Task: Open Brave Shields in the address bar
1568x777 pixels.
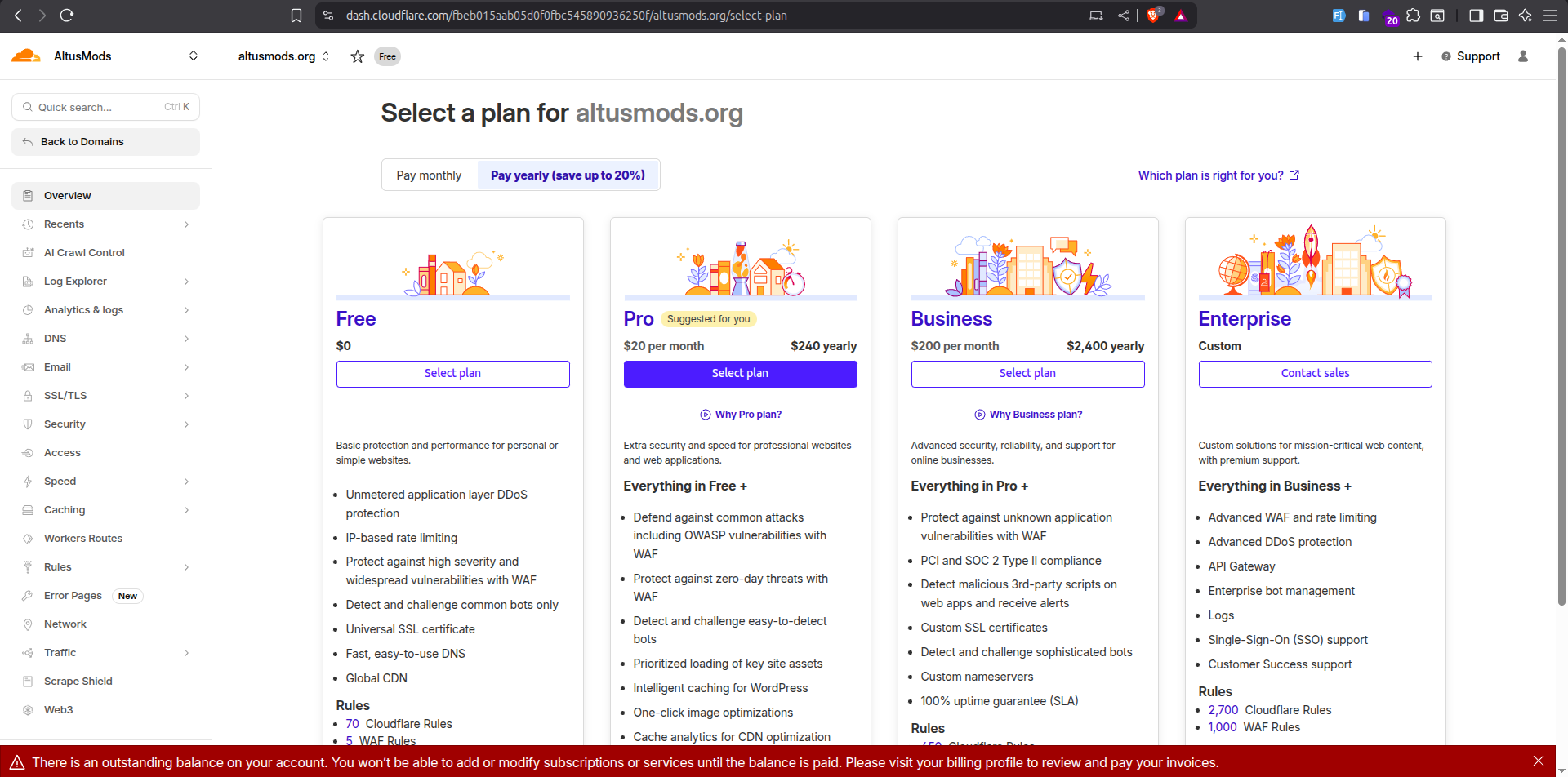Action: coord(1153,15)
